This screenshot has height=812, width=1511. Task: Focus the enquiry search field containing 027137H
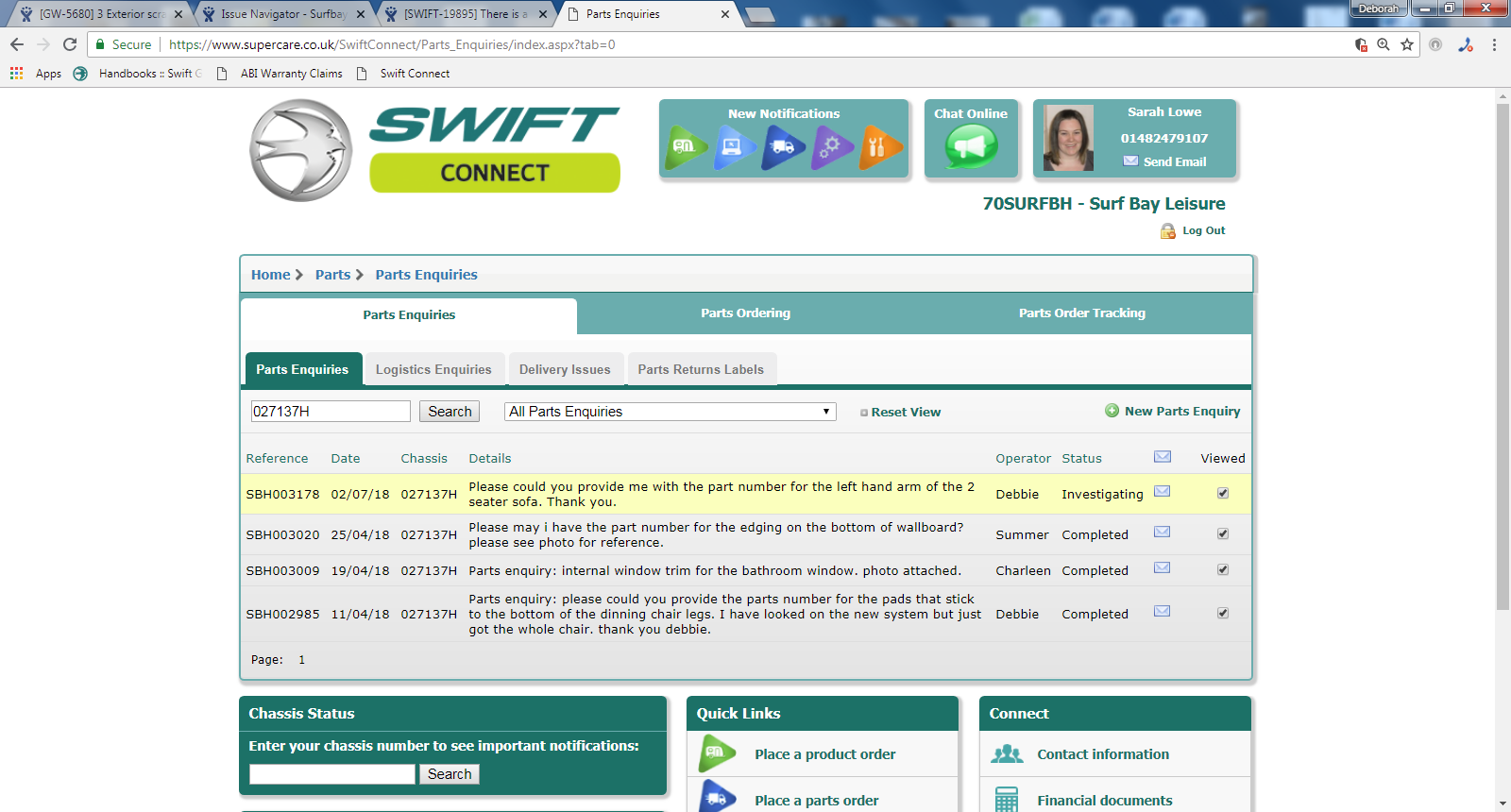pos(331,412)
